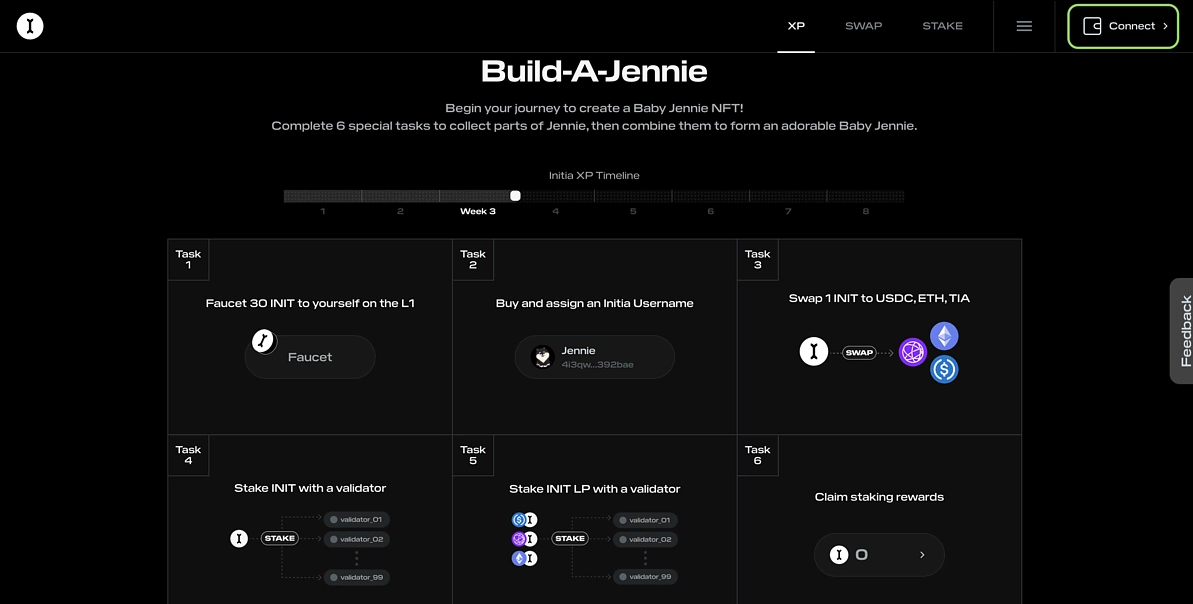Click the chevron arrow in Task 6 rewards pill

[x=922, y=555]
